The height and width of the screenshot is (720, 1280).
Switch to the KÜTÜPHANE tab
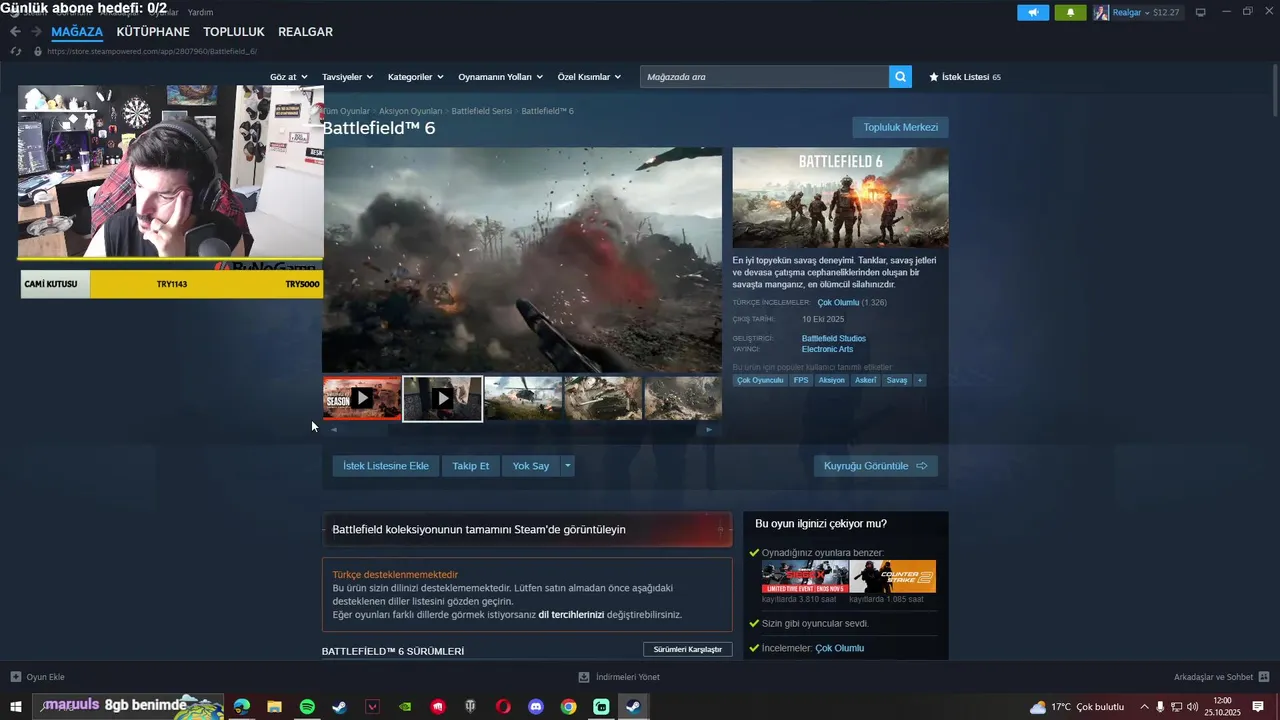(x=153, y=32)
